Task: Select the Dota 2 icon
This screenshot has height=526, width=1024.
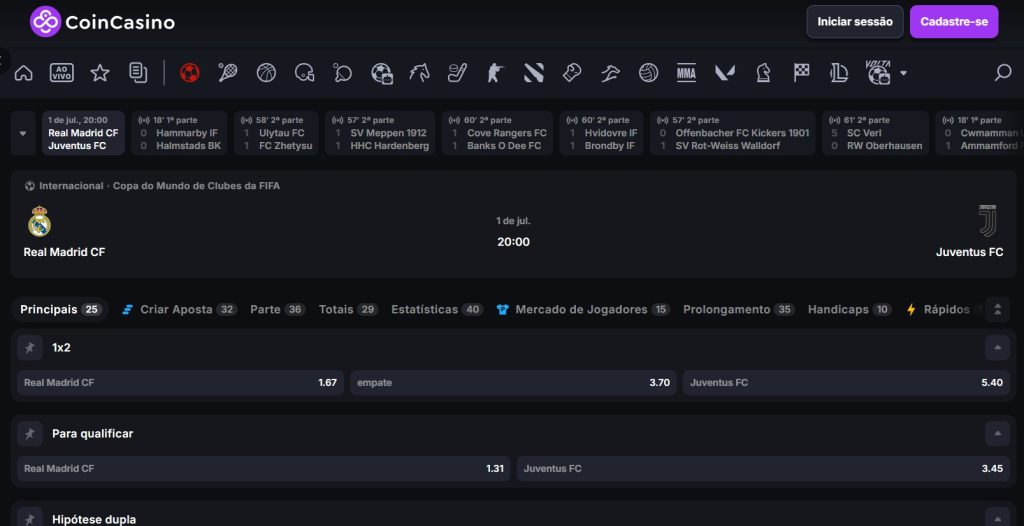Action: pos(534,73)
